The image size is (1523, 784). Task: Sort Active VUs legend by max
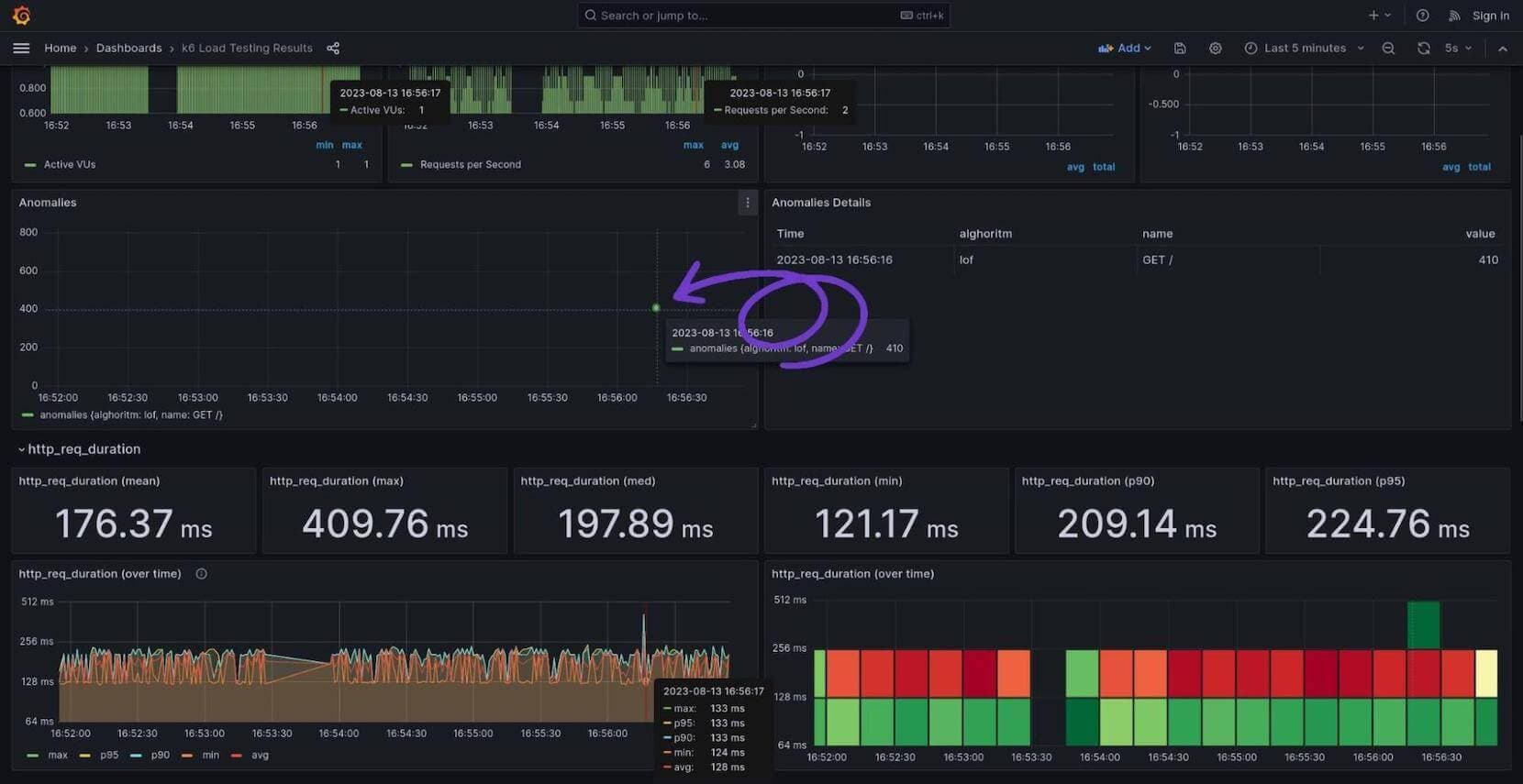352,145
